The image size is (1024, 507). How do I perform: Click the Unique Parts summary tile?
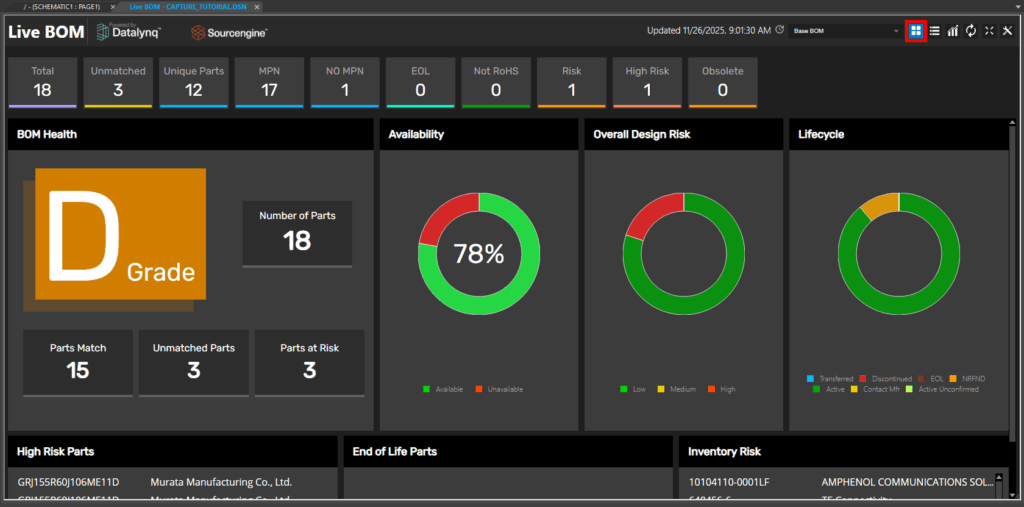(193, 82)
